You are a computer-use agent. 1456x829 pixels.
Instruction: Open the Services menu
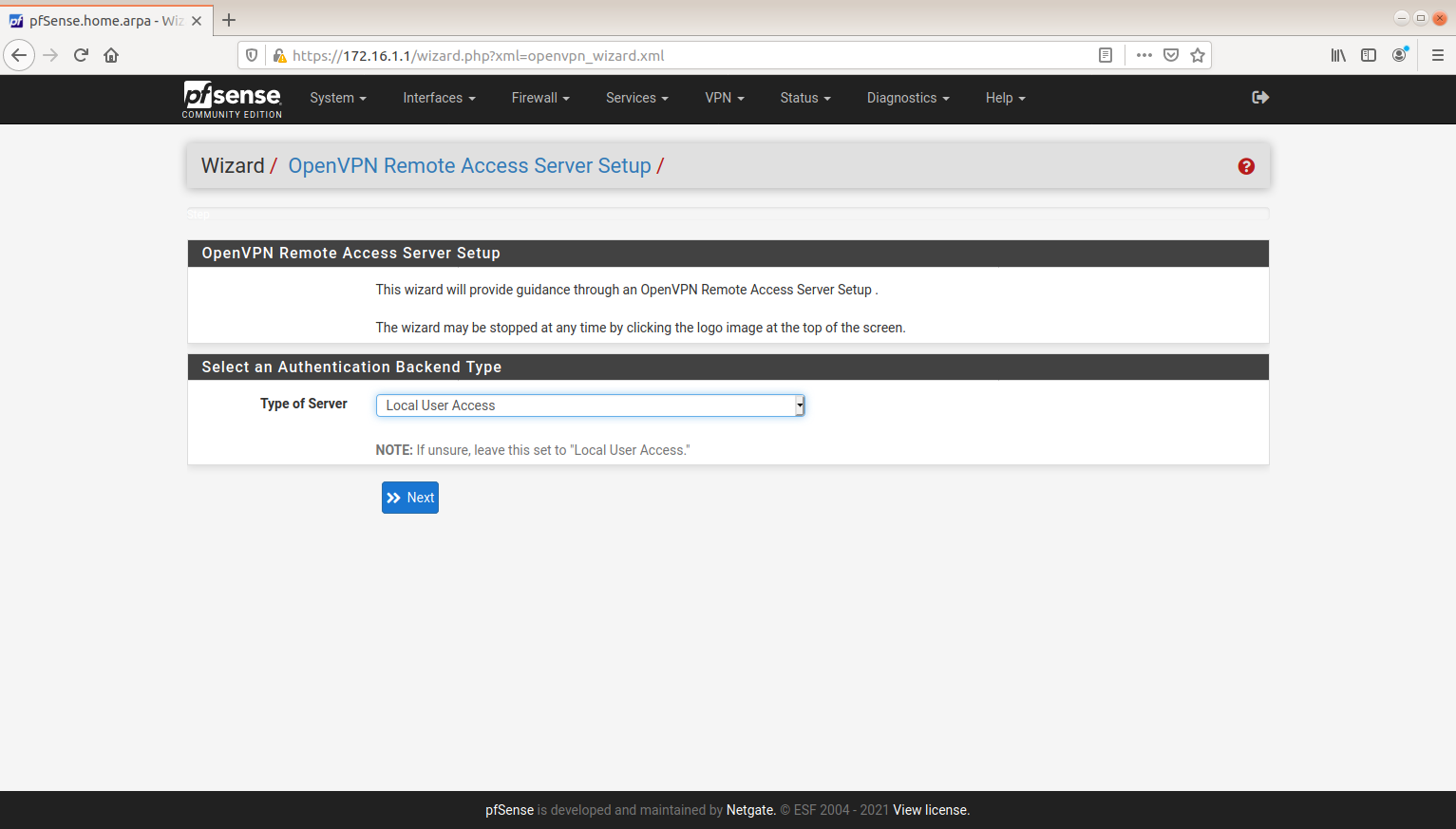[x=637, y=98]
